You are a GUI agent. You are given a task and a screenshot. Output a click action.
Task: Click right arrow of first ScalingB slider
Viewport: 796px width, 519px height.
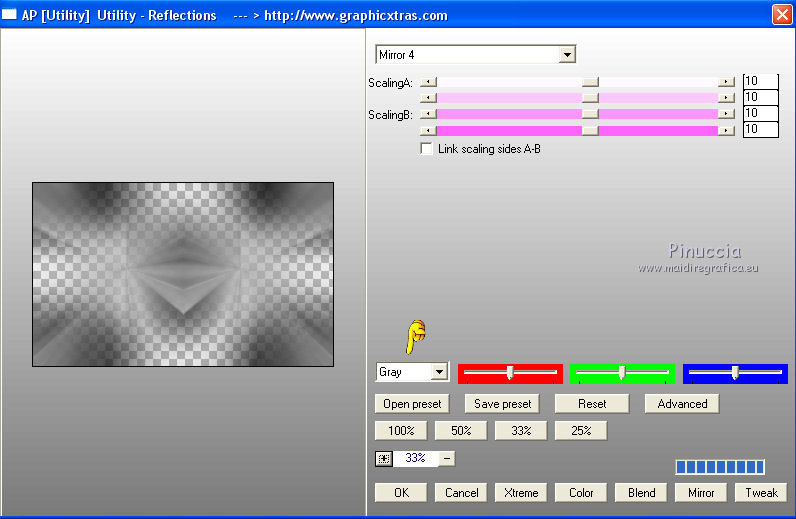tap(726, 114)
